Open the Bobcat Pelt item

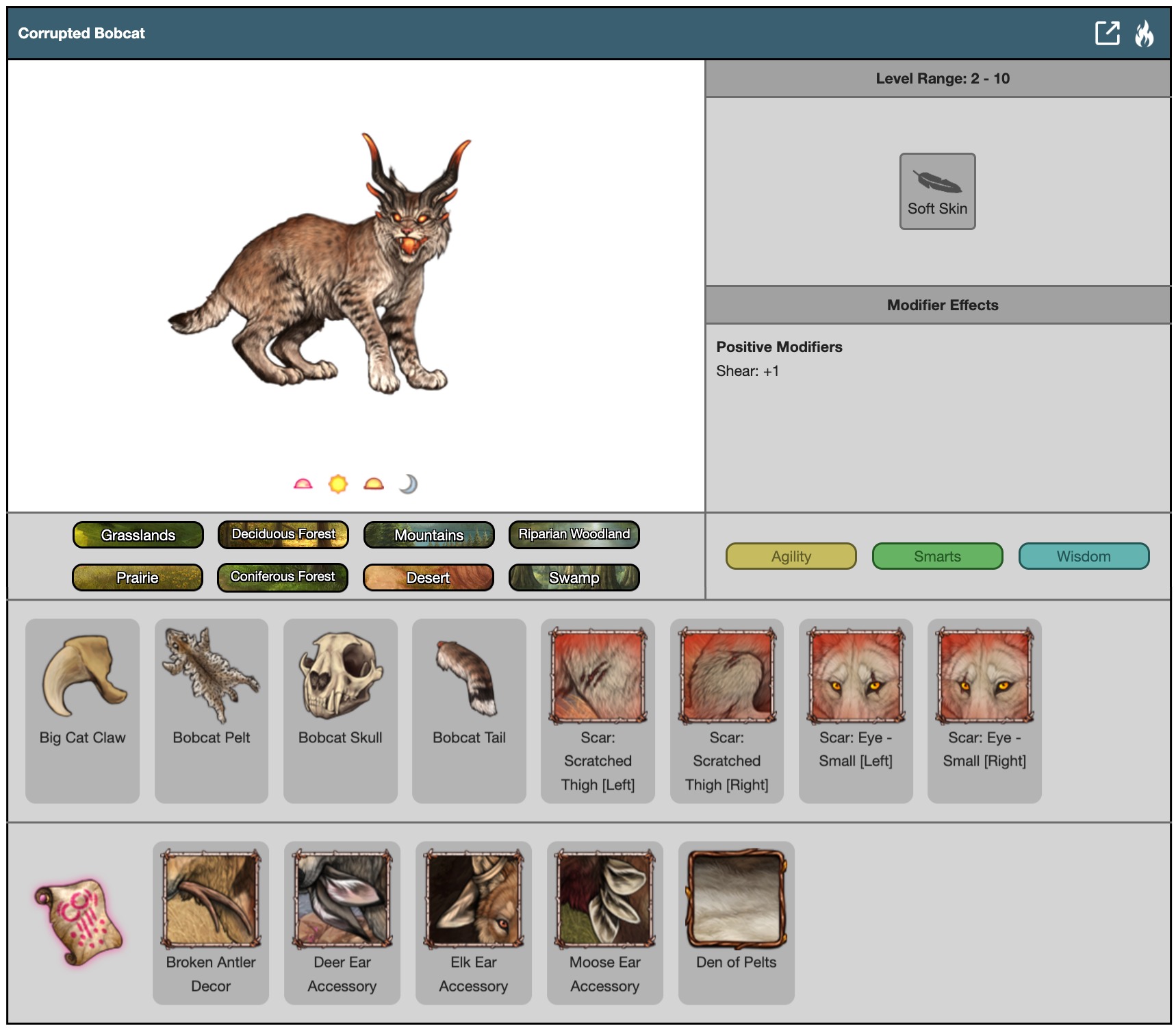pos(212,677)
